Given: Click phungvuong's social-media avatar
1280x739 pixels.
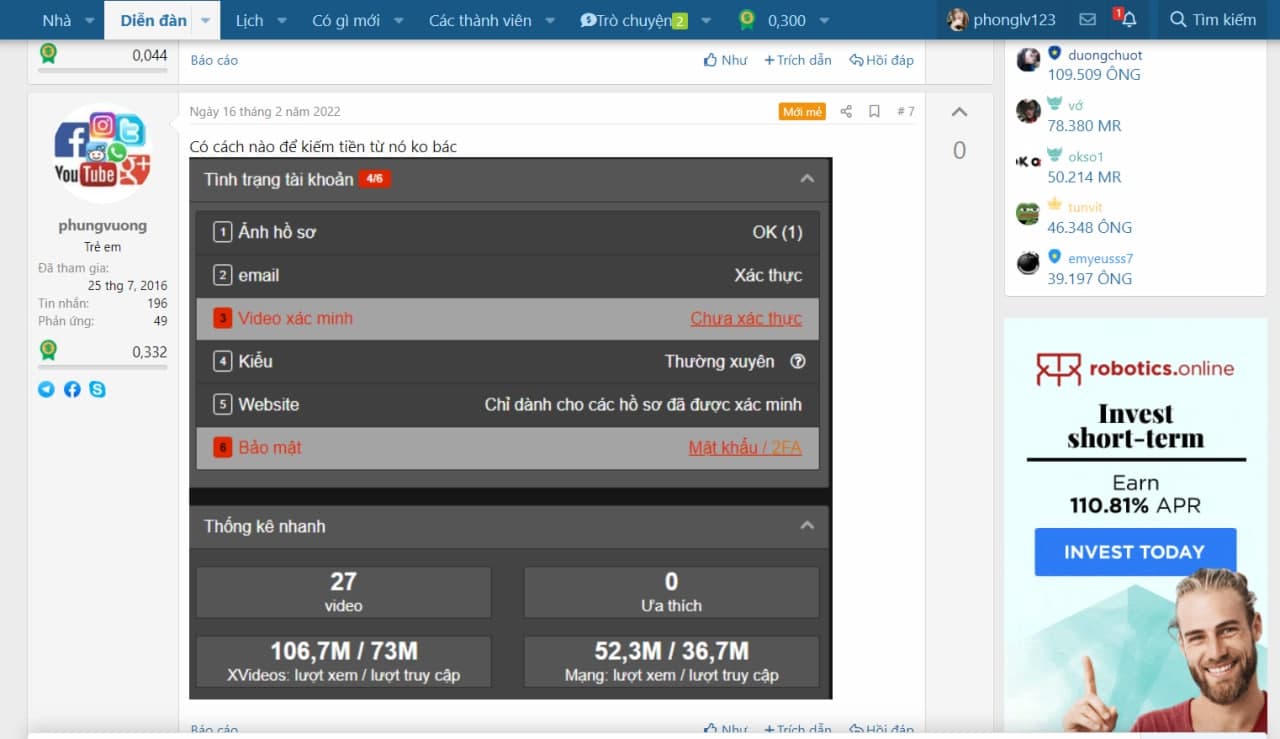Looking at the screenshot, I should pos(102,153).
